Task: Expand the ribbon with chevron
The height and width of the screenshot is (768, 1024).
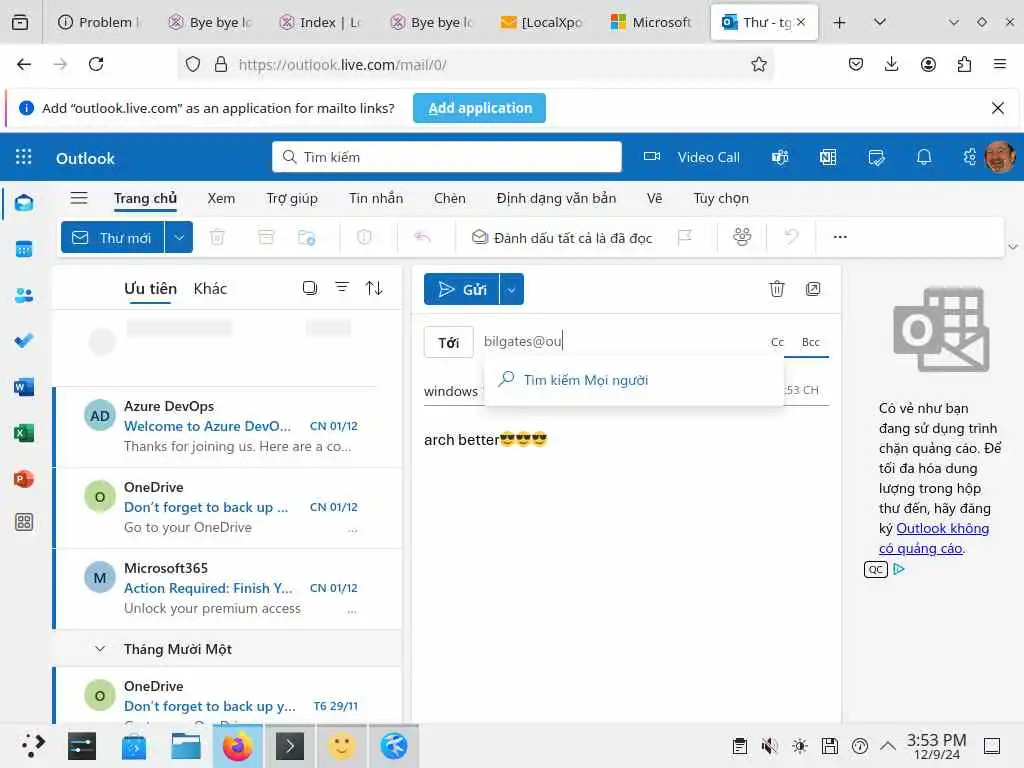Action: click(1013, 247)
